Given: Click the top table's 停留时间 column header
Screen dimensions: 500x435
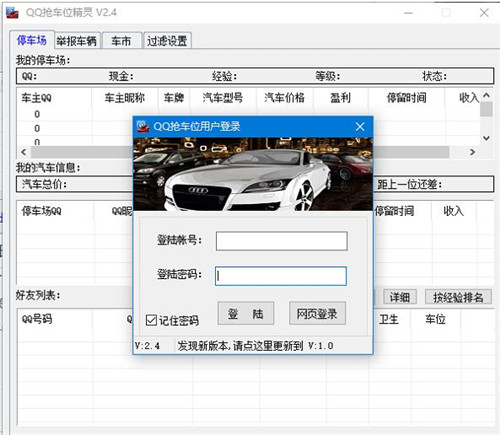Looking at the screenshot, I should pos(406,98).
